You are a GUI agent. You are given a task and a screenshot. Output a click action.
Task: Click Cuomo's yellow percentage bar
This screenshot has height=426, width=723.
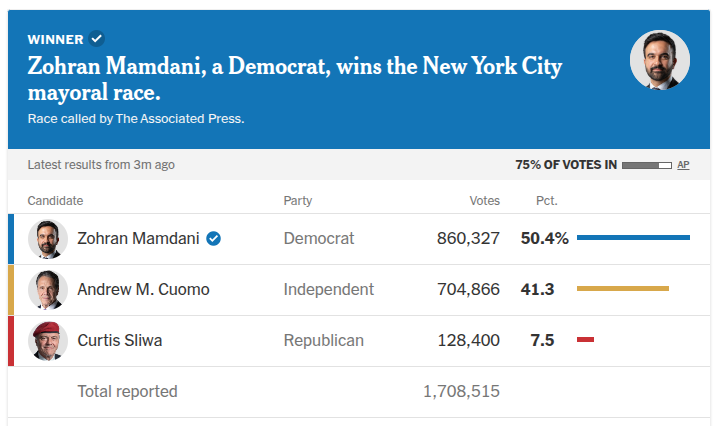pos(622,289)
